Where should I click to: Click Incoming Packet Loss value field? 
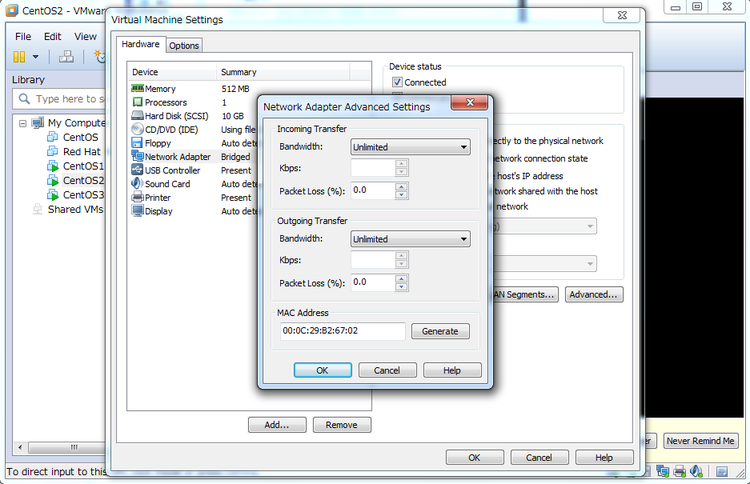373,190
